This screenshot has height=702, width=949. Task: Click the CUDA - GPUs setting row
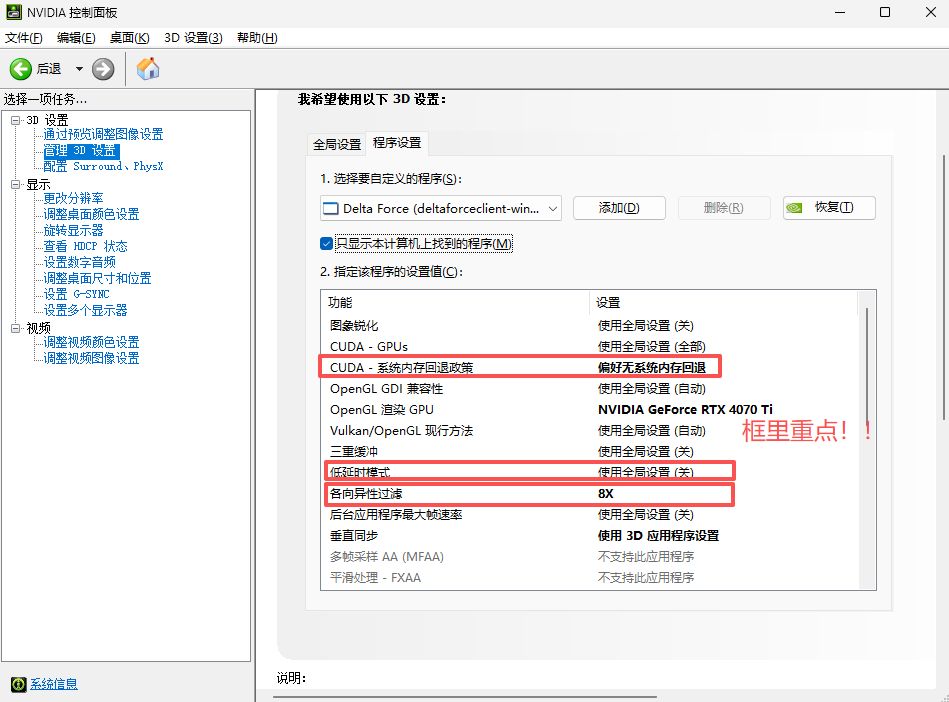point(590,347)
